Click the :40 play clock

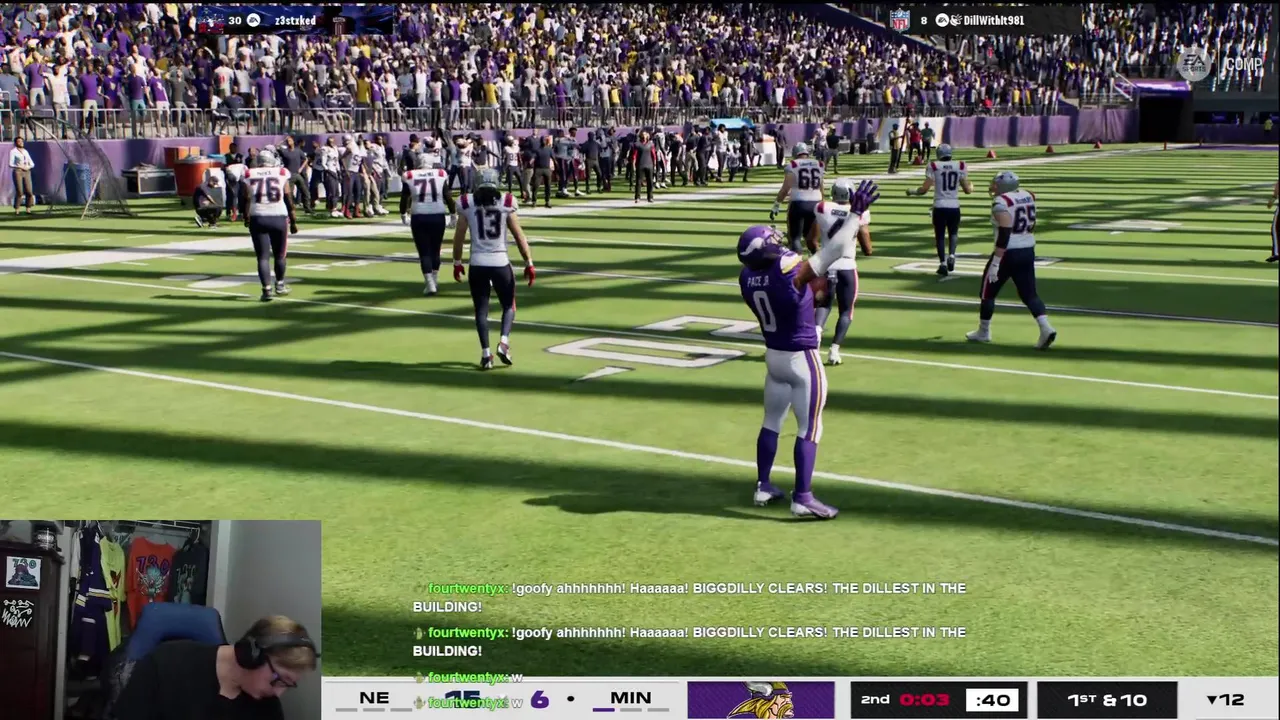[x=993, y=699]
